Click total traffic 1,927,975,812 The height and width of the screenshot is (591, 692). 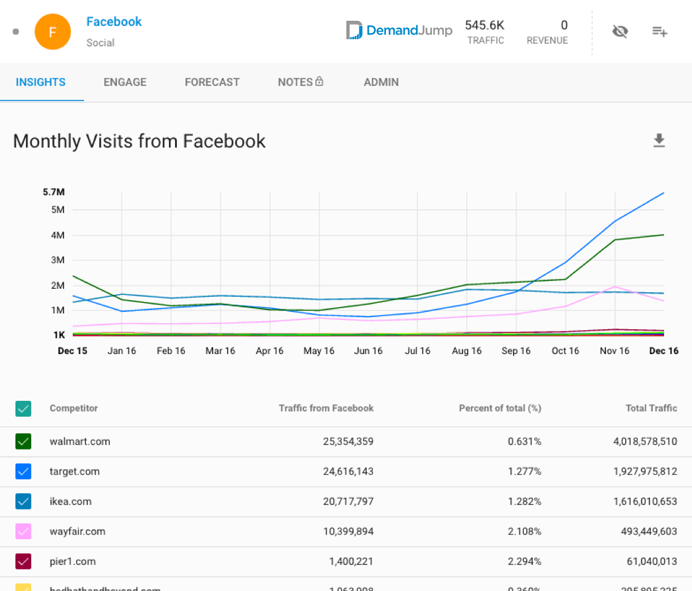[x=645, y=471]
